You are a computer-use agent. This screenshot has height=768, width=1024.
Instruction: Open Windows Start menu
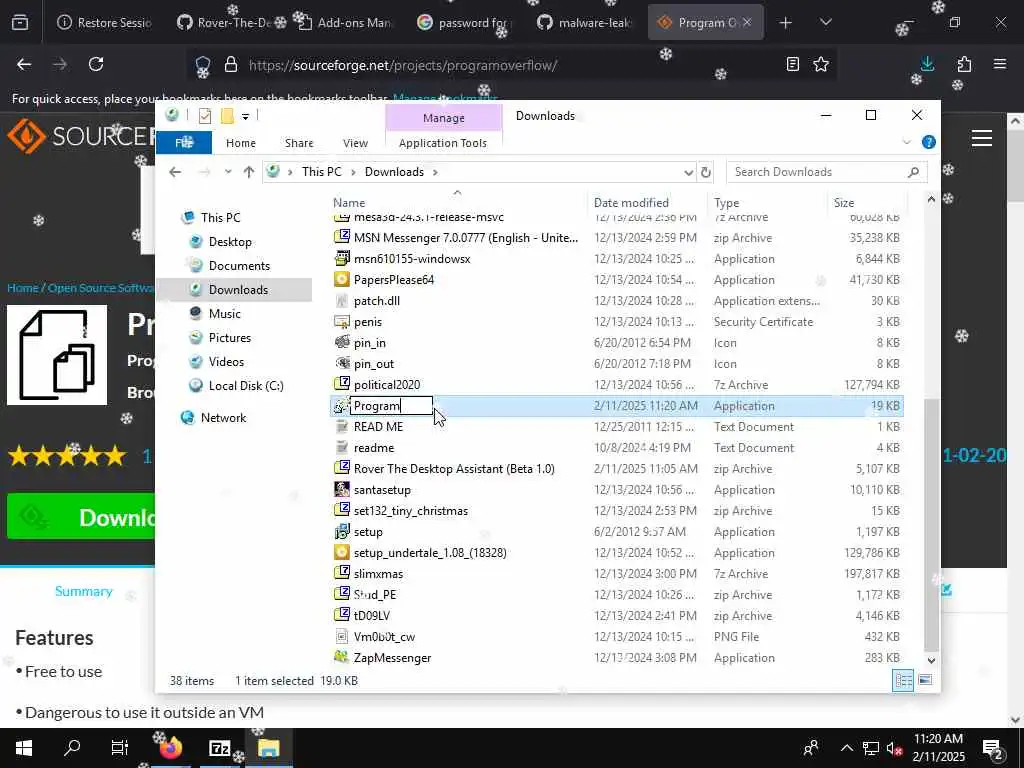tap(24, 748)
